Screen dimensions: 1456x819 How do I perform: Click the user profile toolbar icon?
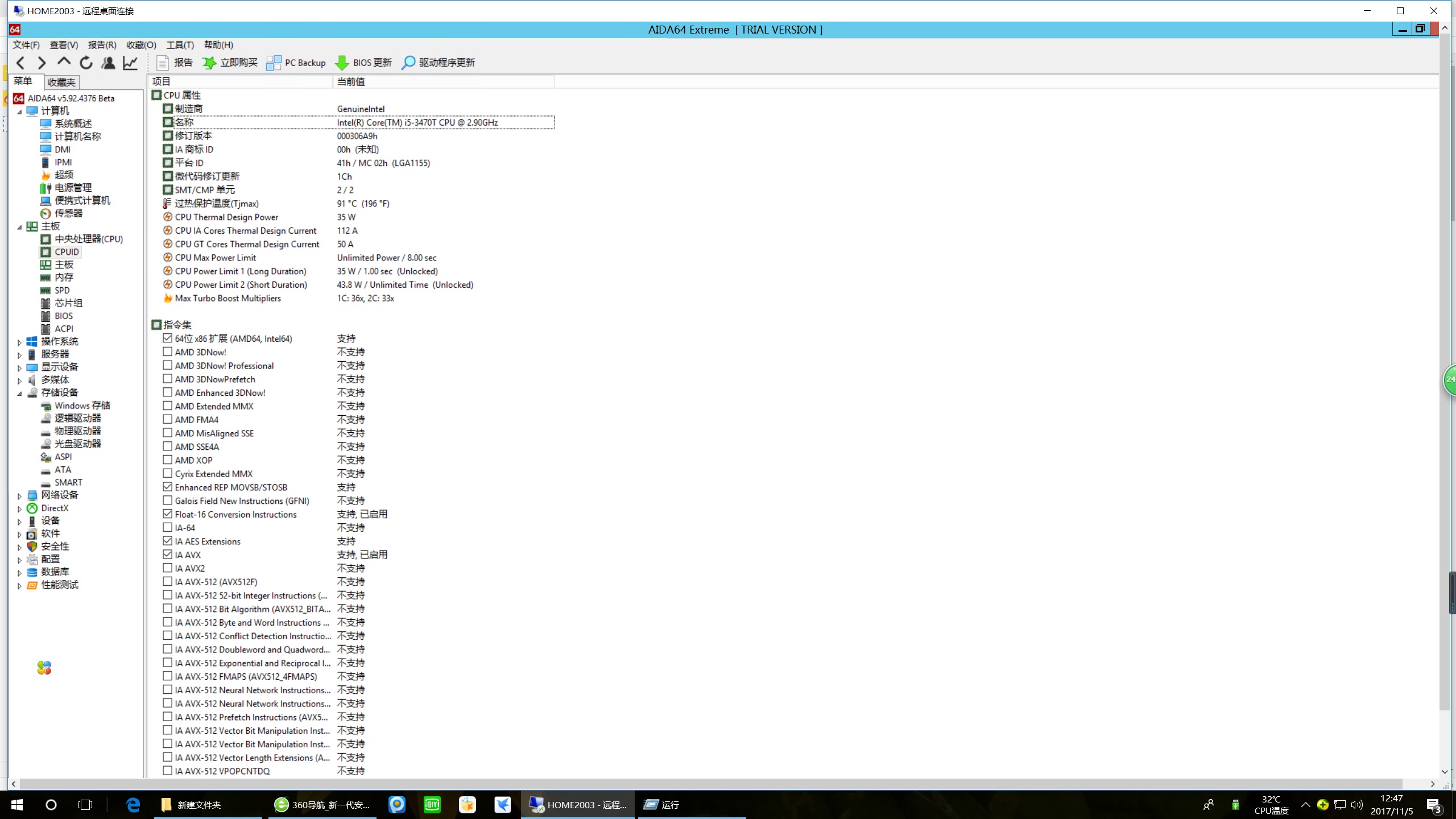(108, 63)
